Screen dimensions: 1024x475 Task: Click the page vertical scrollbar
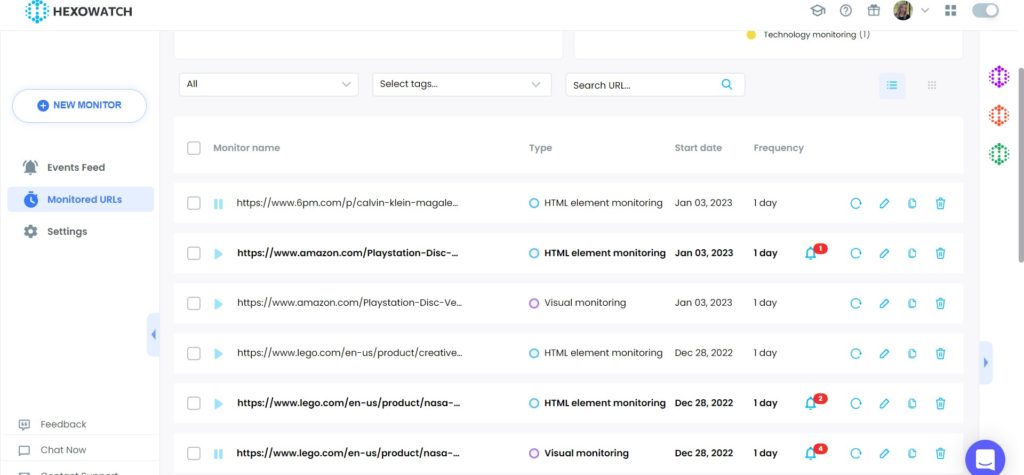tap(1021, 163)
